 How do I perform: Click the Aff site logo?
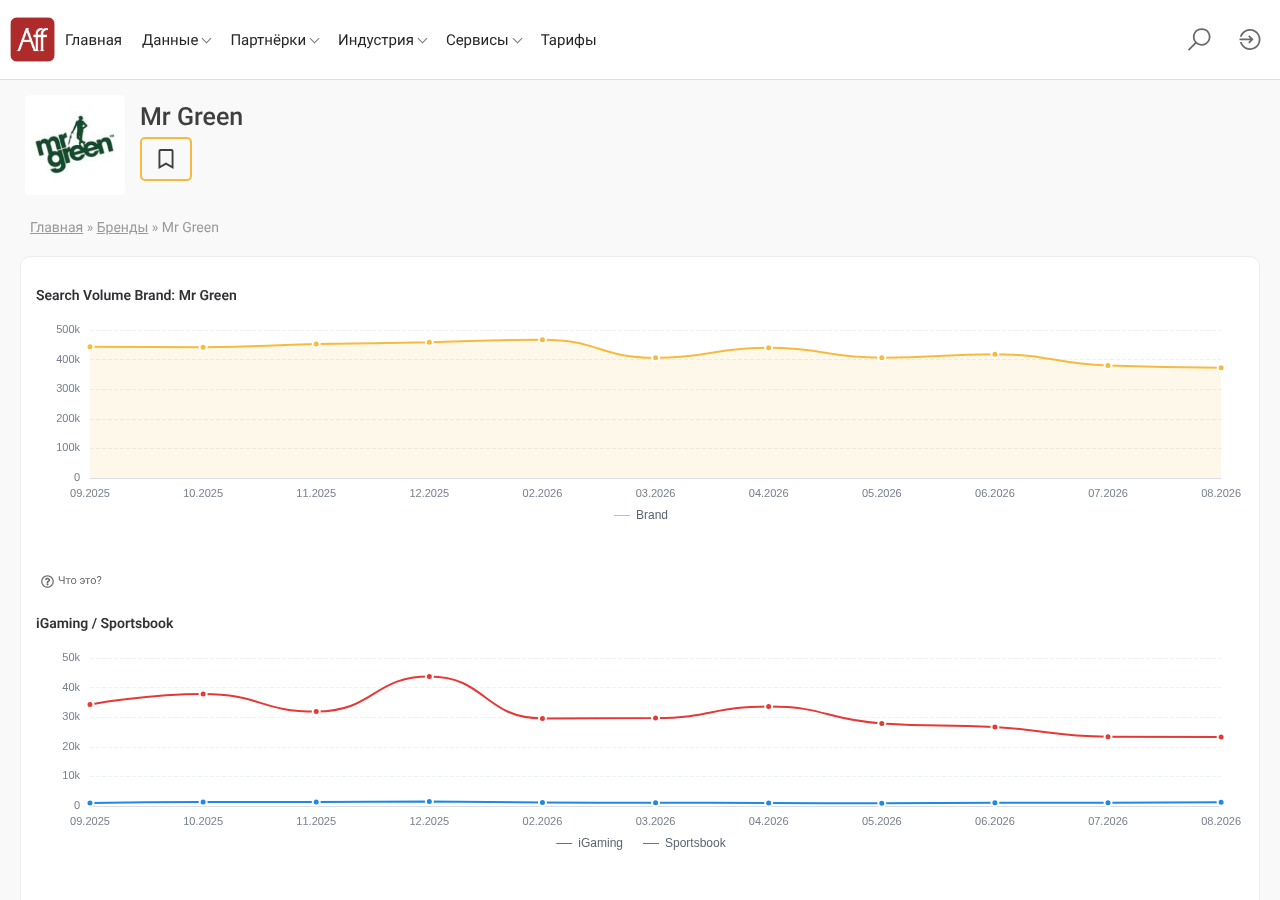click(x=32, y=39)
